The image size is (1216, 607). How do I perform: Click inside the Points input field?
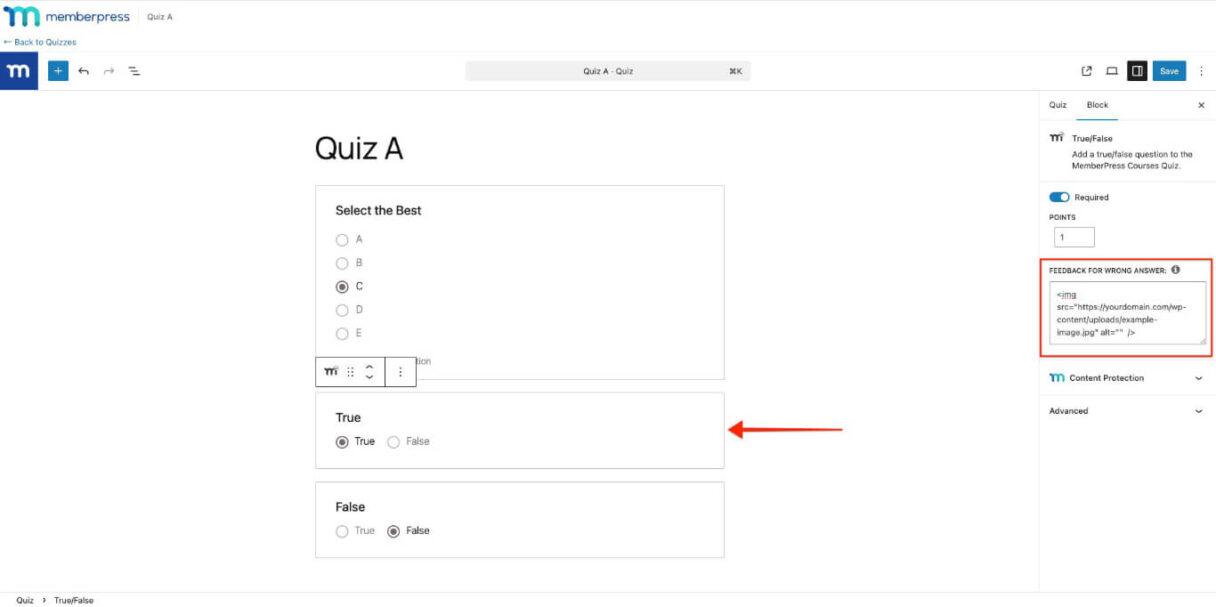[1073, 236]
